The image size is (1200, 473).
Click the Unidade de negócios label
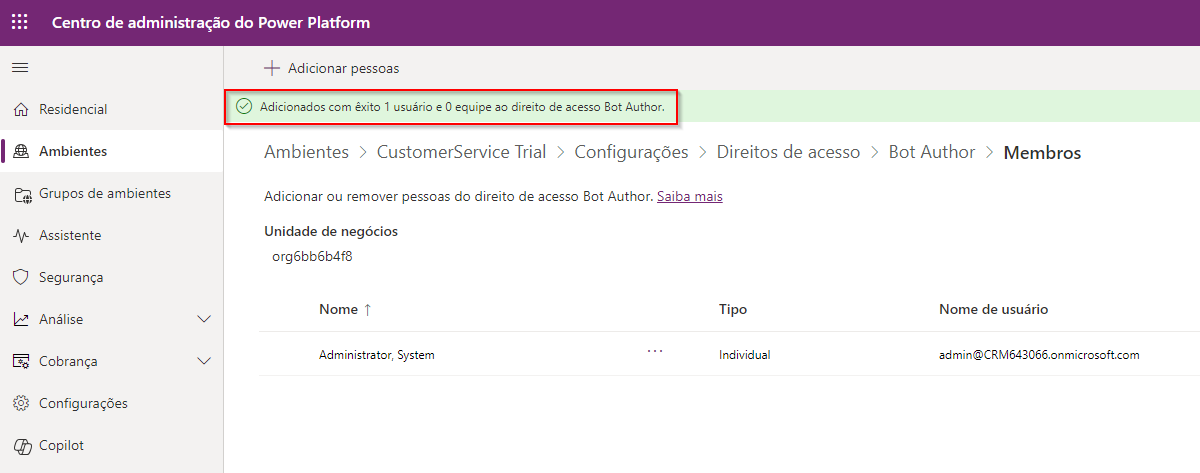coord(331,232)
